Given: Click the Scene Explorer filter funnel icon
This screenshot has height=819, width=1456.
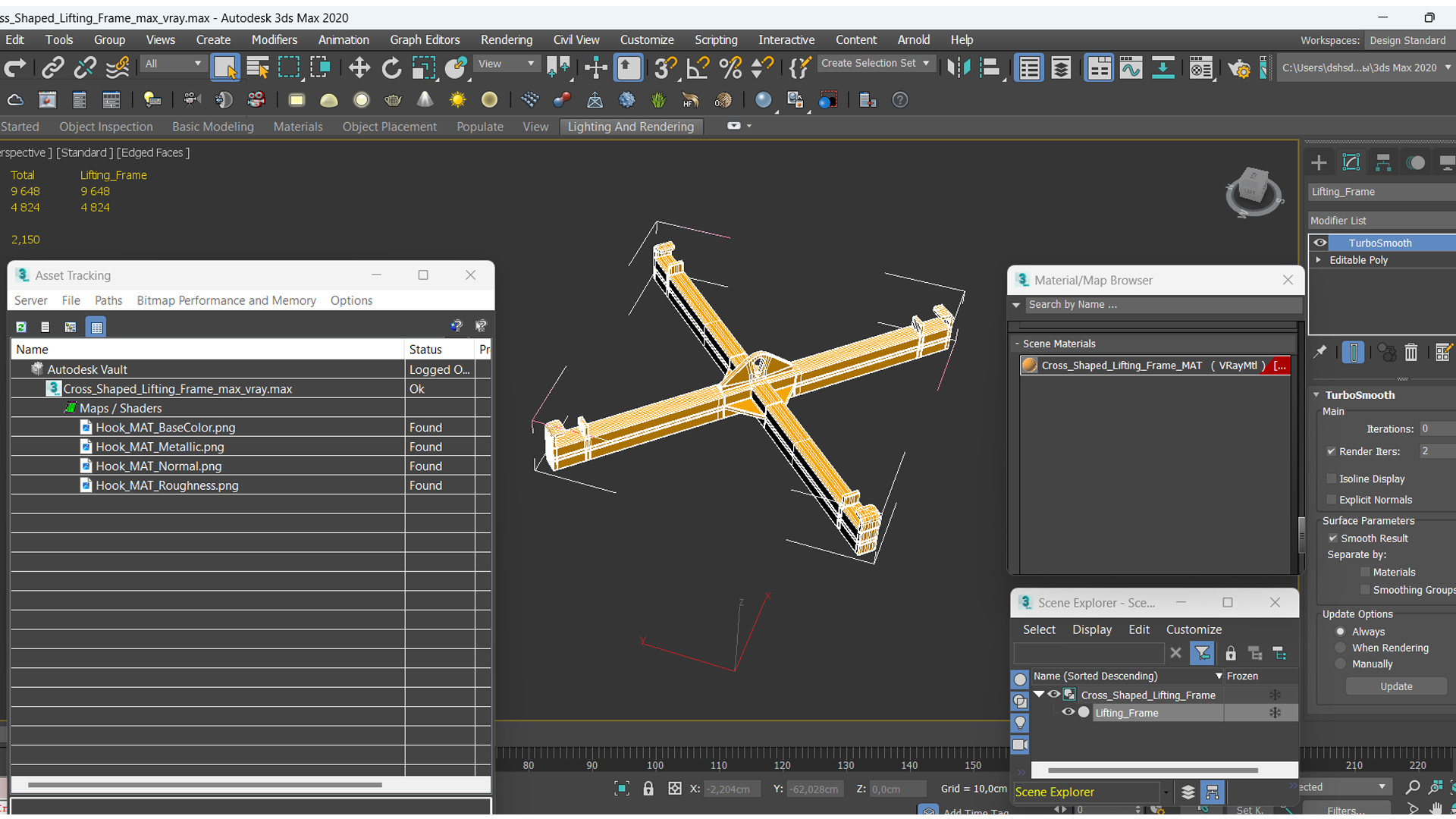Looking at the screenshot, I should click(1202, 653).
